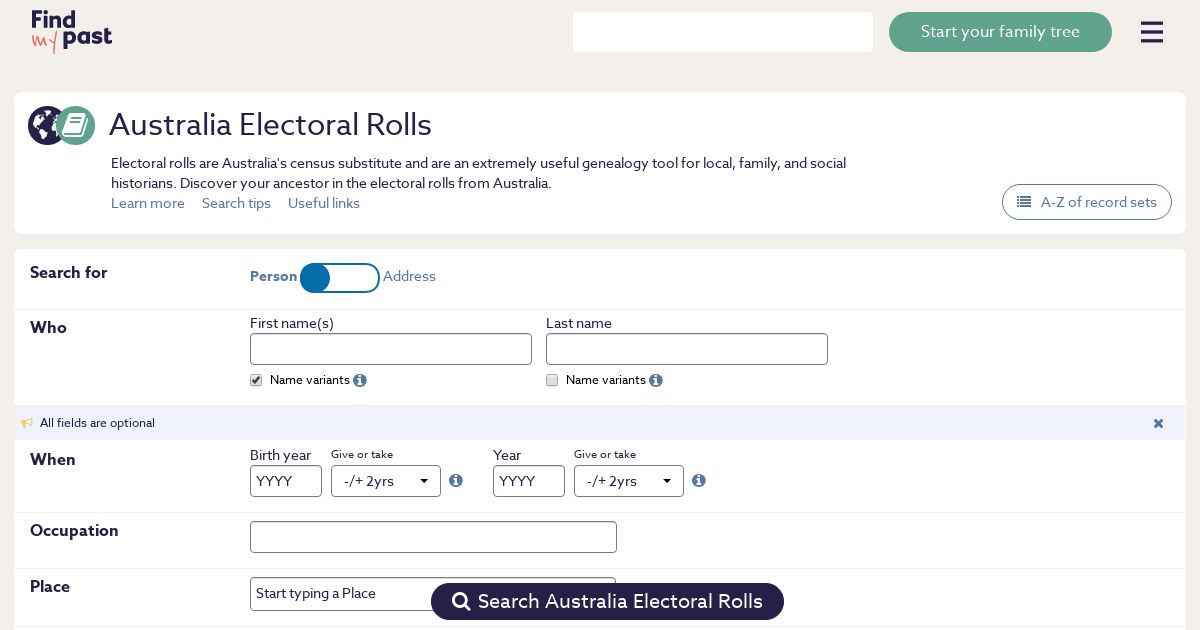Open the Learn more link
This screenshot has height=630, width=1200.
click(148, 204)
